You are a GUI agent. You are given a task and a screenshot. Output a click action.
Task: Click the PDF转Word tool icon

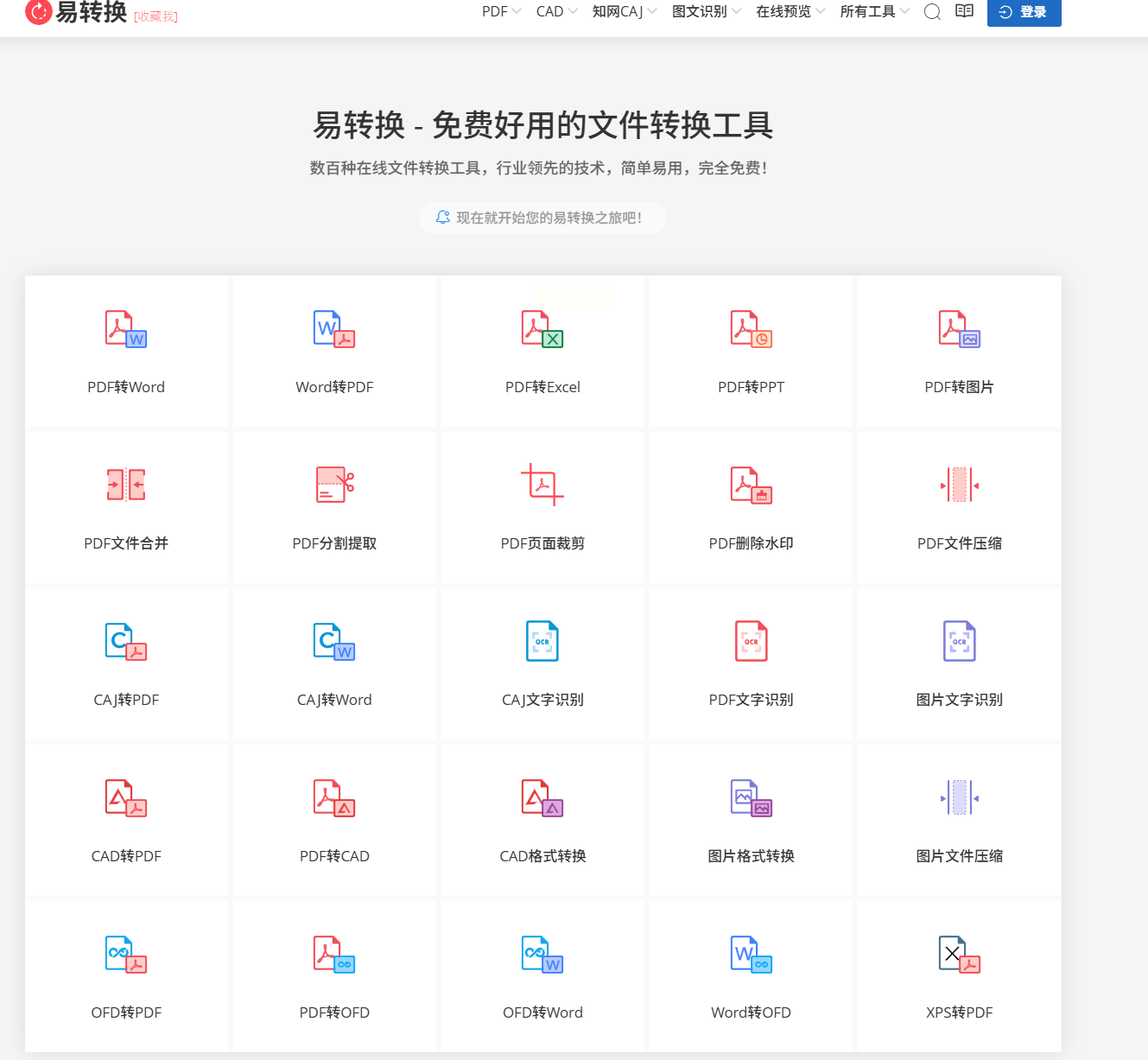point(126,329)
